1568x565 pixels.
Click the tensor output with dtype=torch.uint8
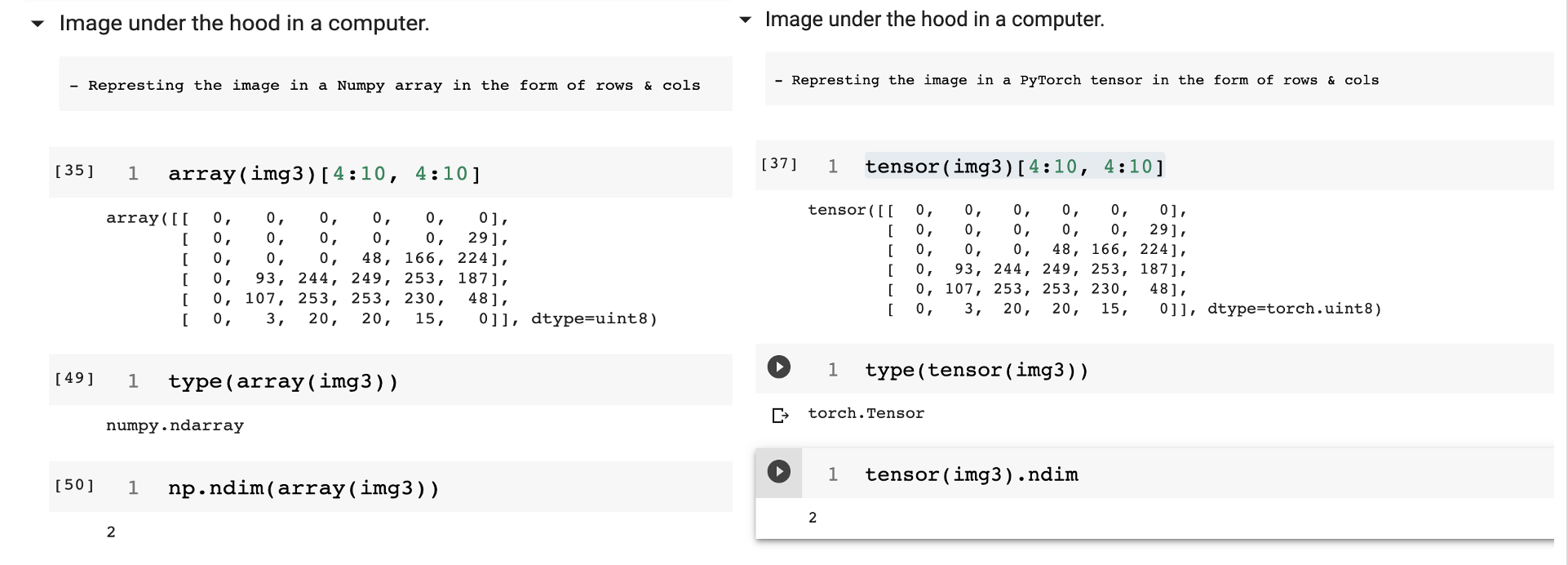[x=1094, y=259]
